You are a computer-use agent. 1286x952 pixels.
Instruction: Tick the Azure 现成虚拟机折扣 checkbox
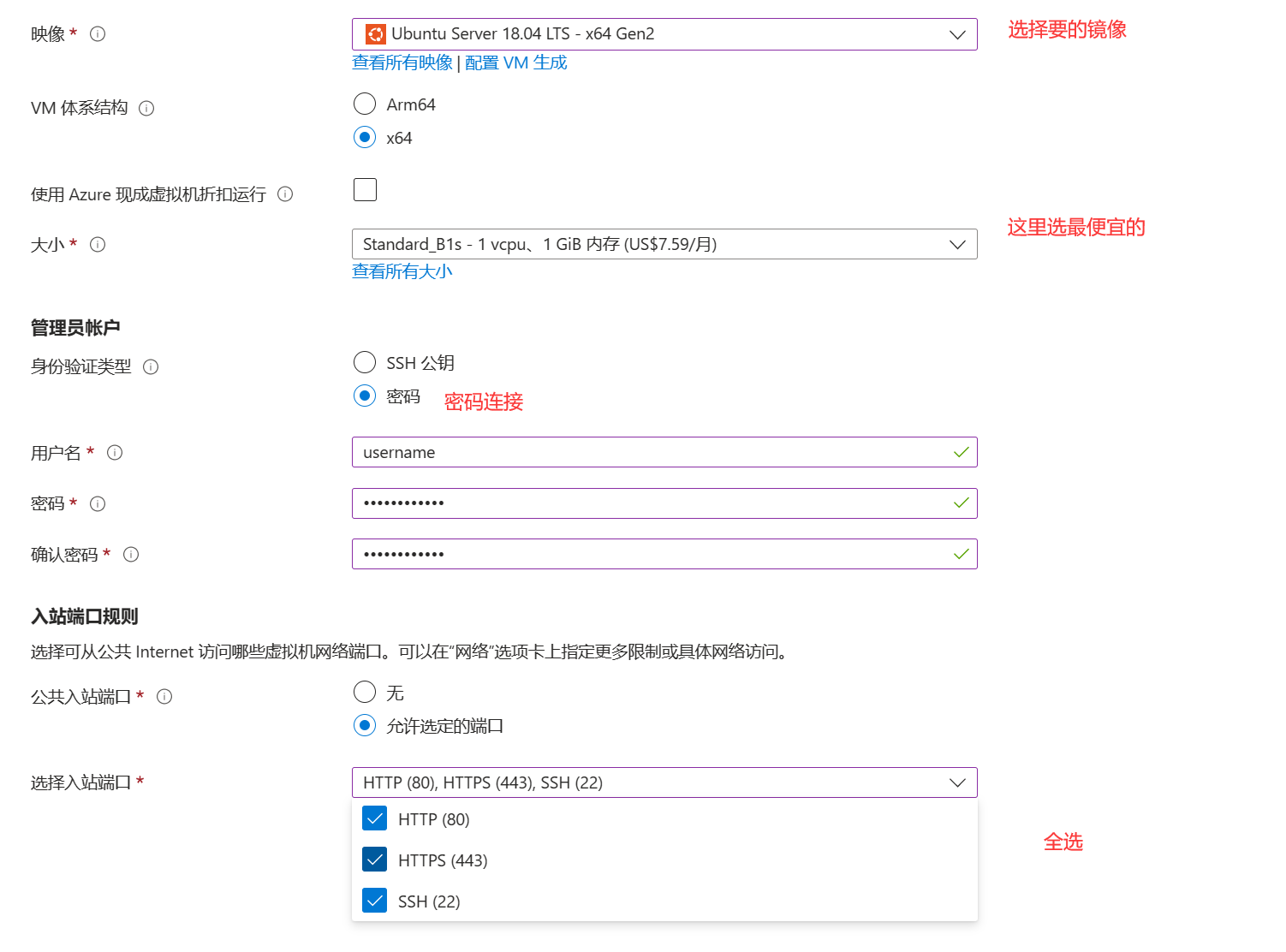point(365,189)
